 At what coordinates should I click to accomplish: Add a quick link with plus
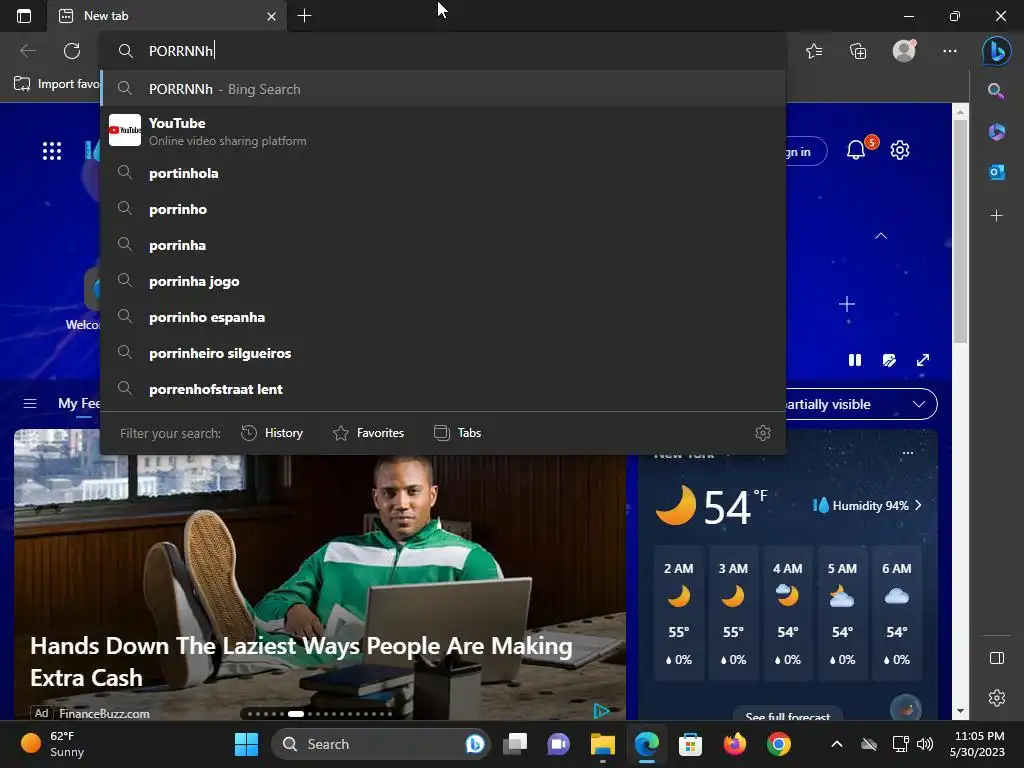coord(846,304)
